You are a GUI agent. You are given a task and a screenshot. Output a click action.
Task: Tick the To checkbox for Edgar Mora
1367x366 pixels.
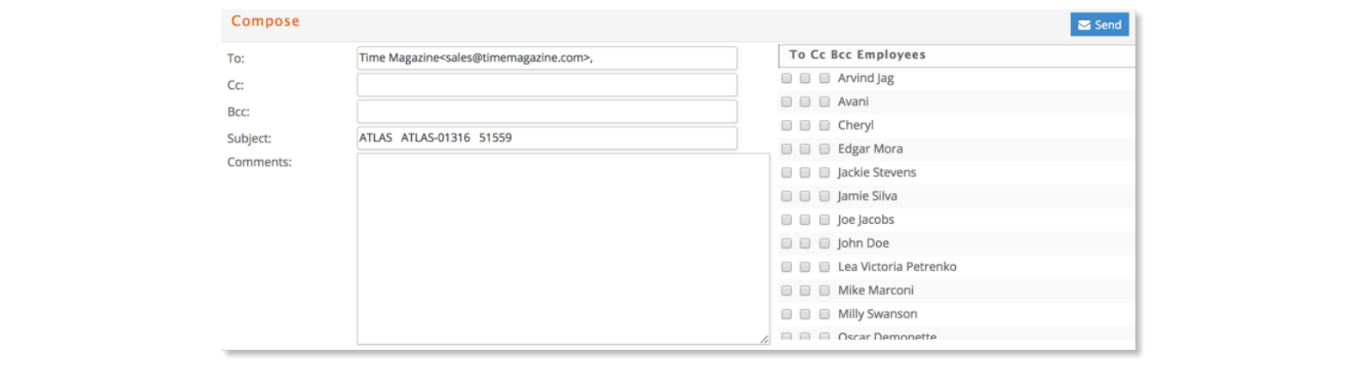786,149
